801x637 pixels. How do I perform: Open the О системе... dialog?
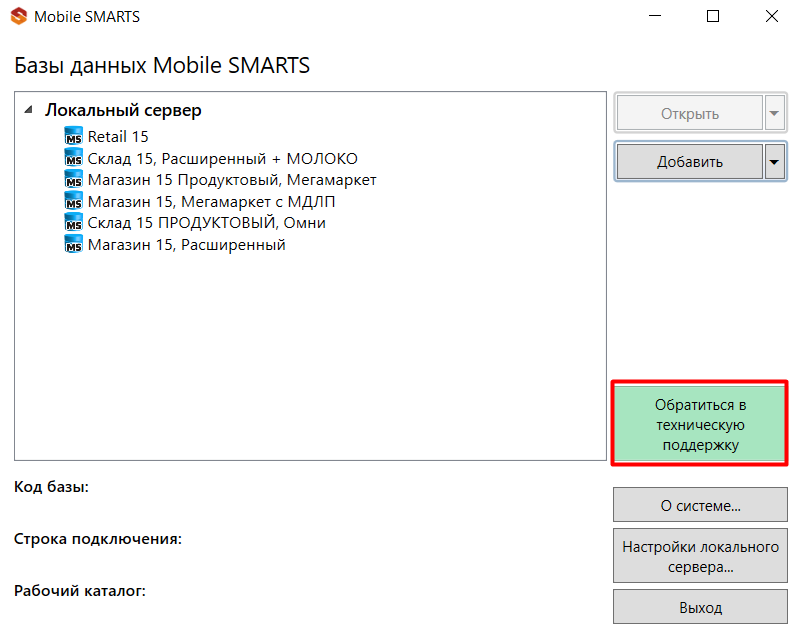tap(700, 505)
